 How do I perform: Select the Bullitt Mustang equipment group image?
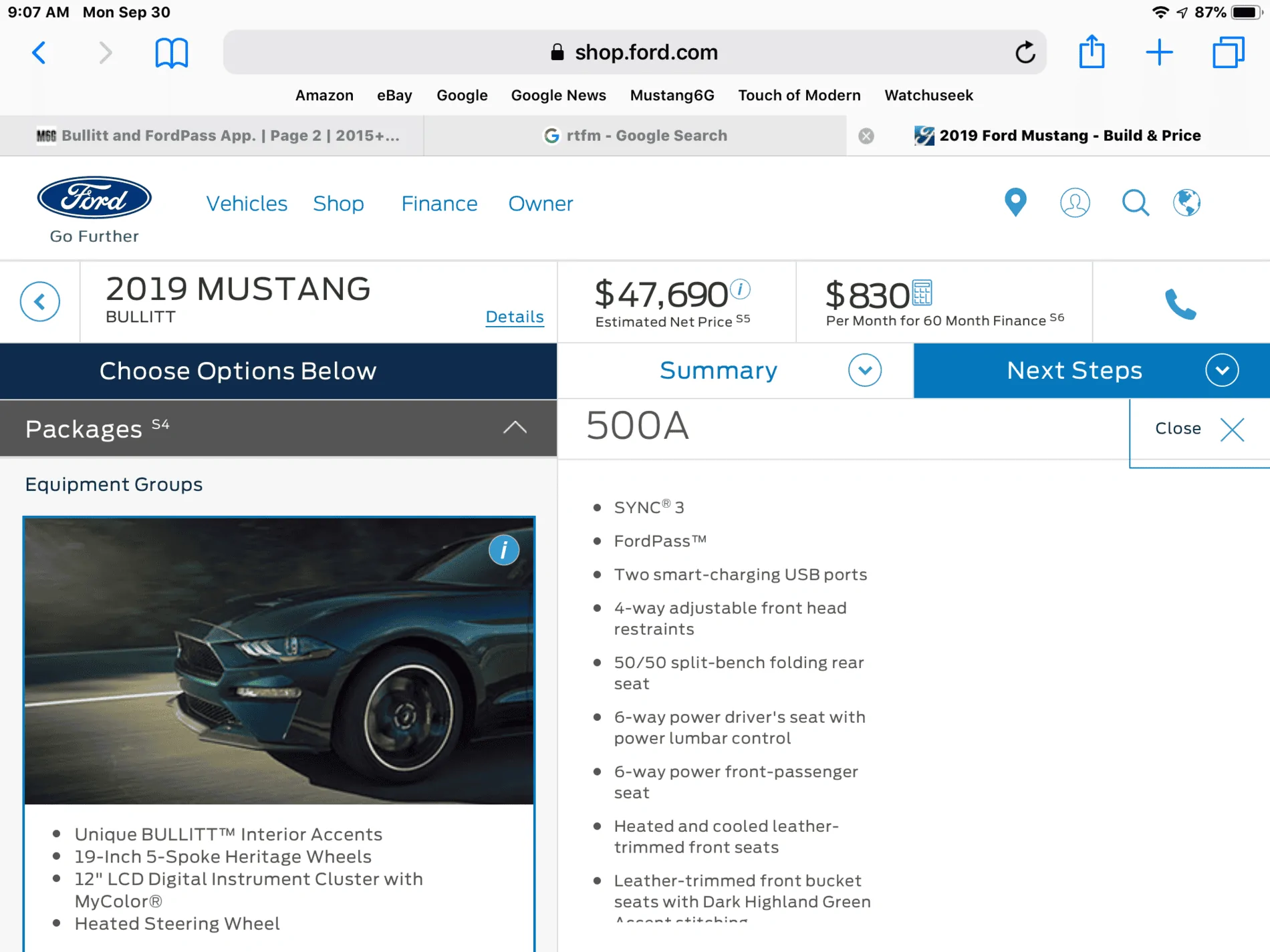click(x=279, y=661)
